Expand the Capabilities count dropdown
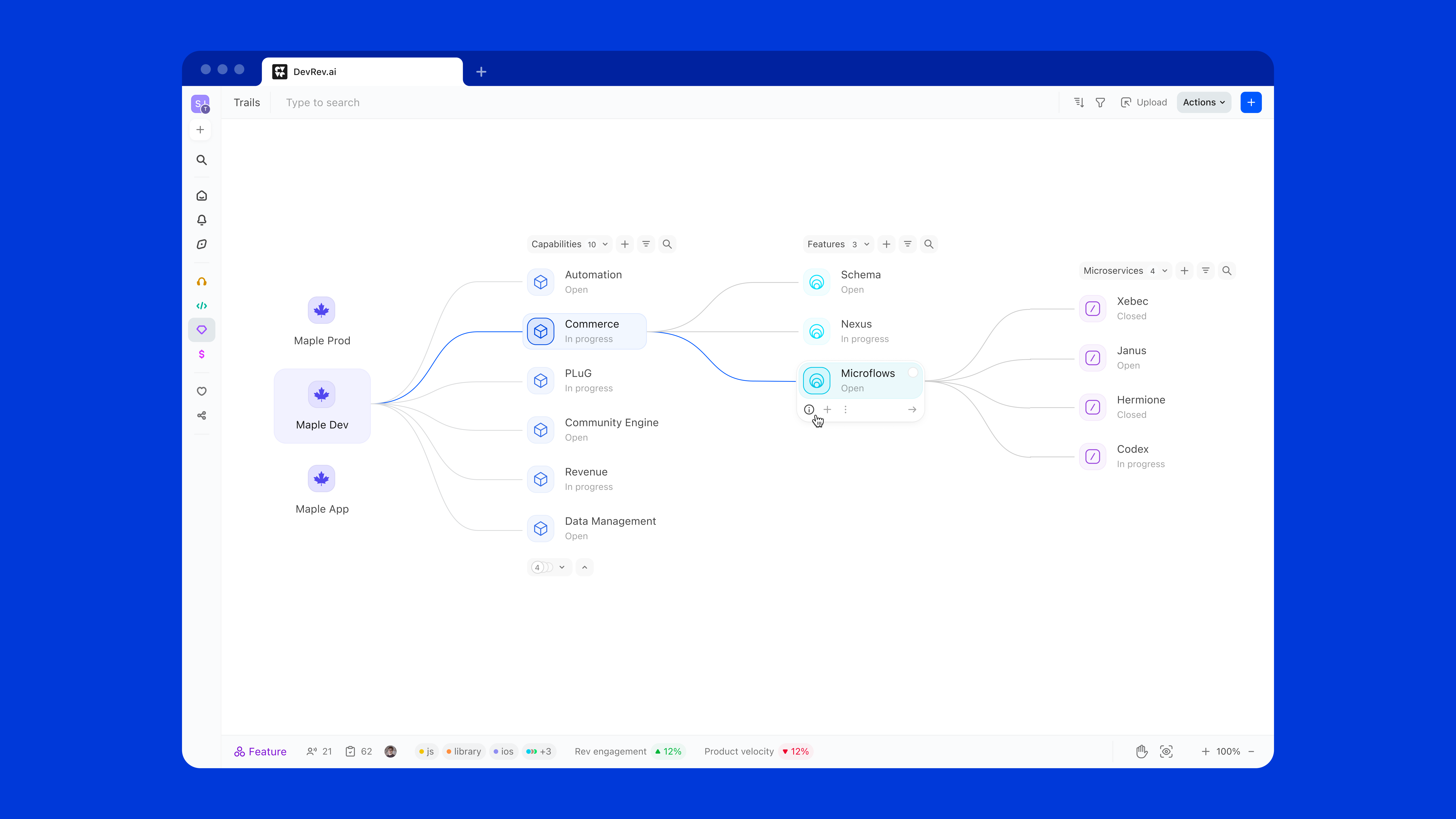The width and height of the screenshot is (1456, 819). tap(605, 244)
